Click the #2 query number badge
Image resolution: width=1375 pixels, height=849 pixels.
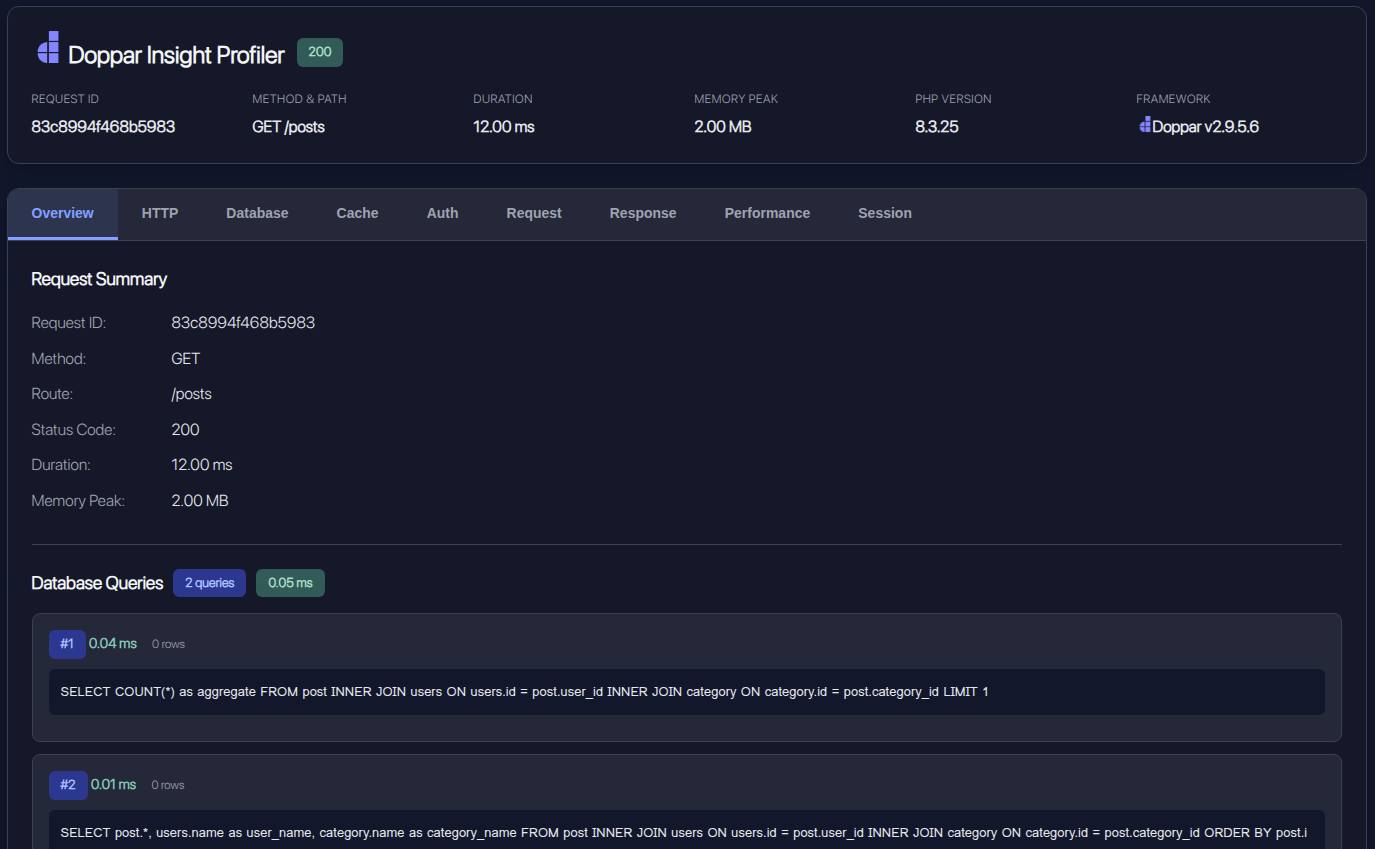click(x=67, y=785)
